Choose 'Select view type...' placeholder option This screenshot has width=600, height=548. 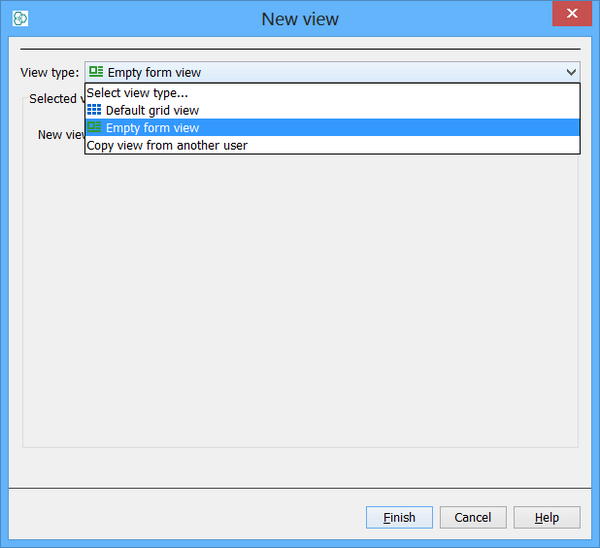(137, 93)
